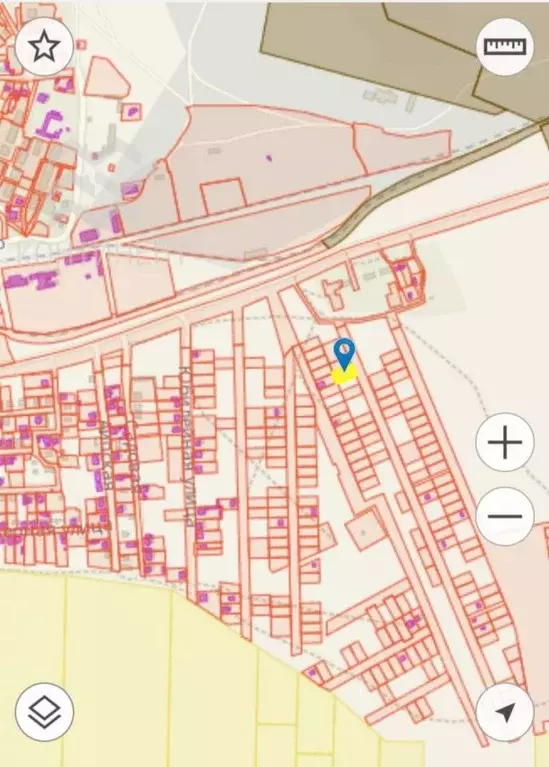Open the map layers selector
Screen dimensions: 549x767
tap(44, 712)
